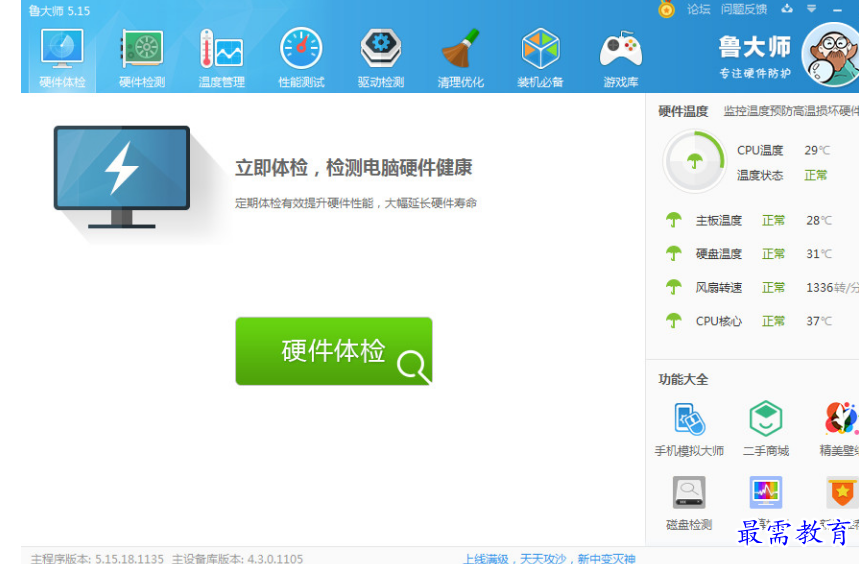Viewport: 859px width, 564px height.
Task: Click the 1336转/分 fan speed value
Action: coord(832,287)
